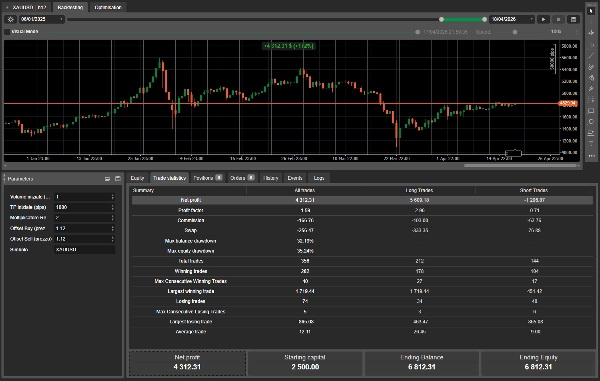Image resolution: width=600 pixels, height=381 pixels.
Task: Select the Max Consecutive Winning Trades row
Action: tap(362, 281)
